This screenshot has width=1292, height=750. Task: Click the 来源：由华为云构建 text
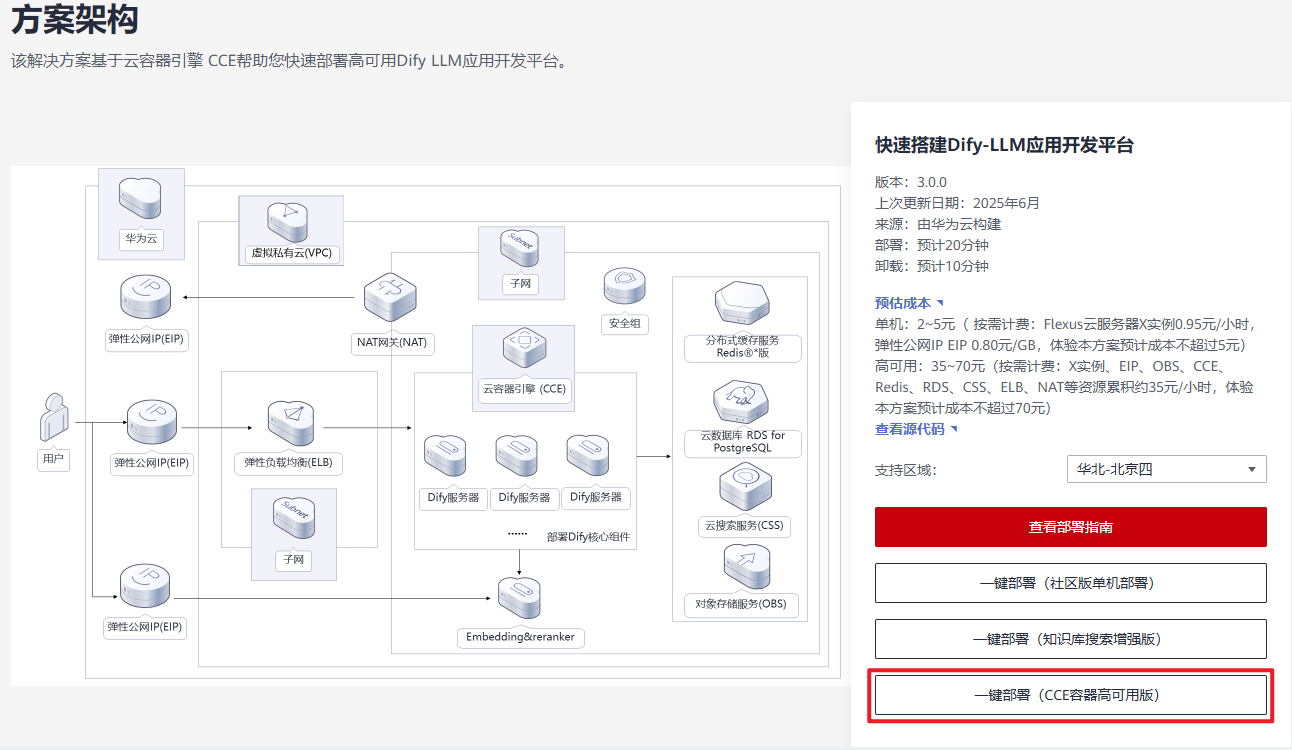click(x=938, y=224)
